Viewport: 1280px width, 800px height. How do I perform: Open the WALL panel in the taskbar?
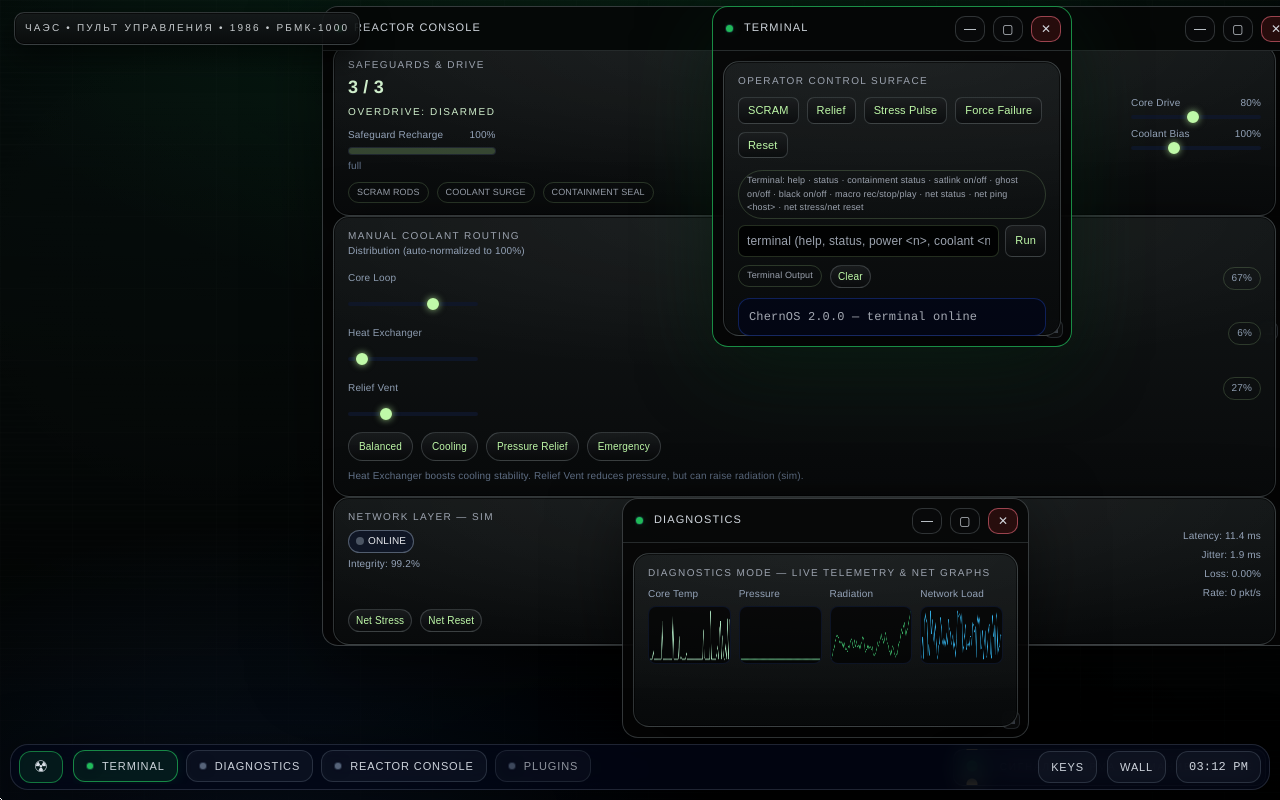(x=1136, y=767)
